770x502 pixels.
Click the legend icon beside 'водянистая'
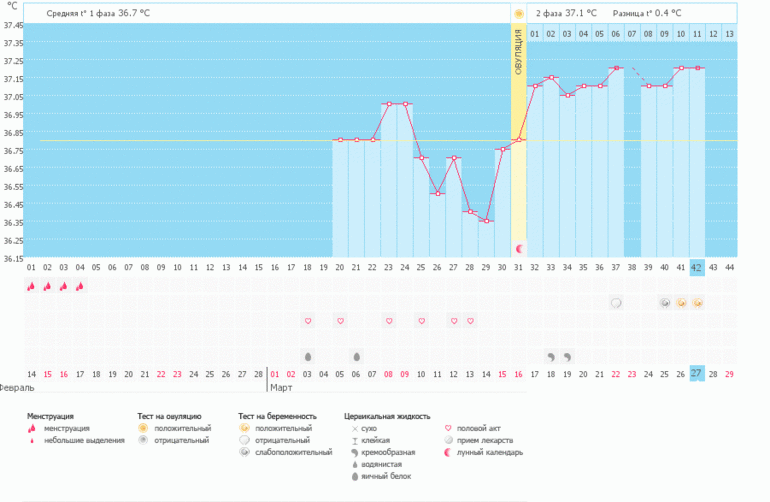[x=355, y=465]
